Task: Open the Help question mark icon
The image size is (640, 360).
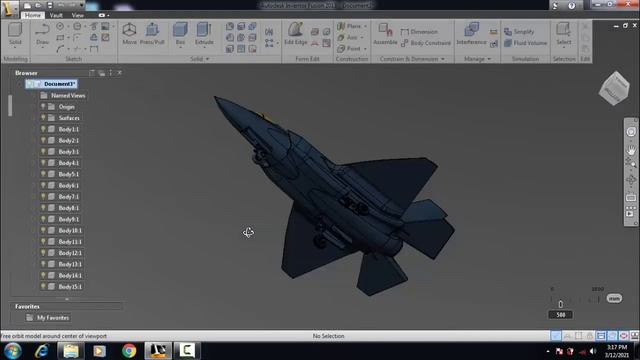Action: (x=571, y=6)
